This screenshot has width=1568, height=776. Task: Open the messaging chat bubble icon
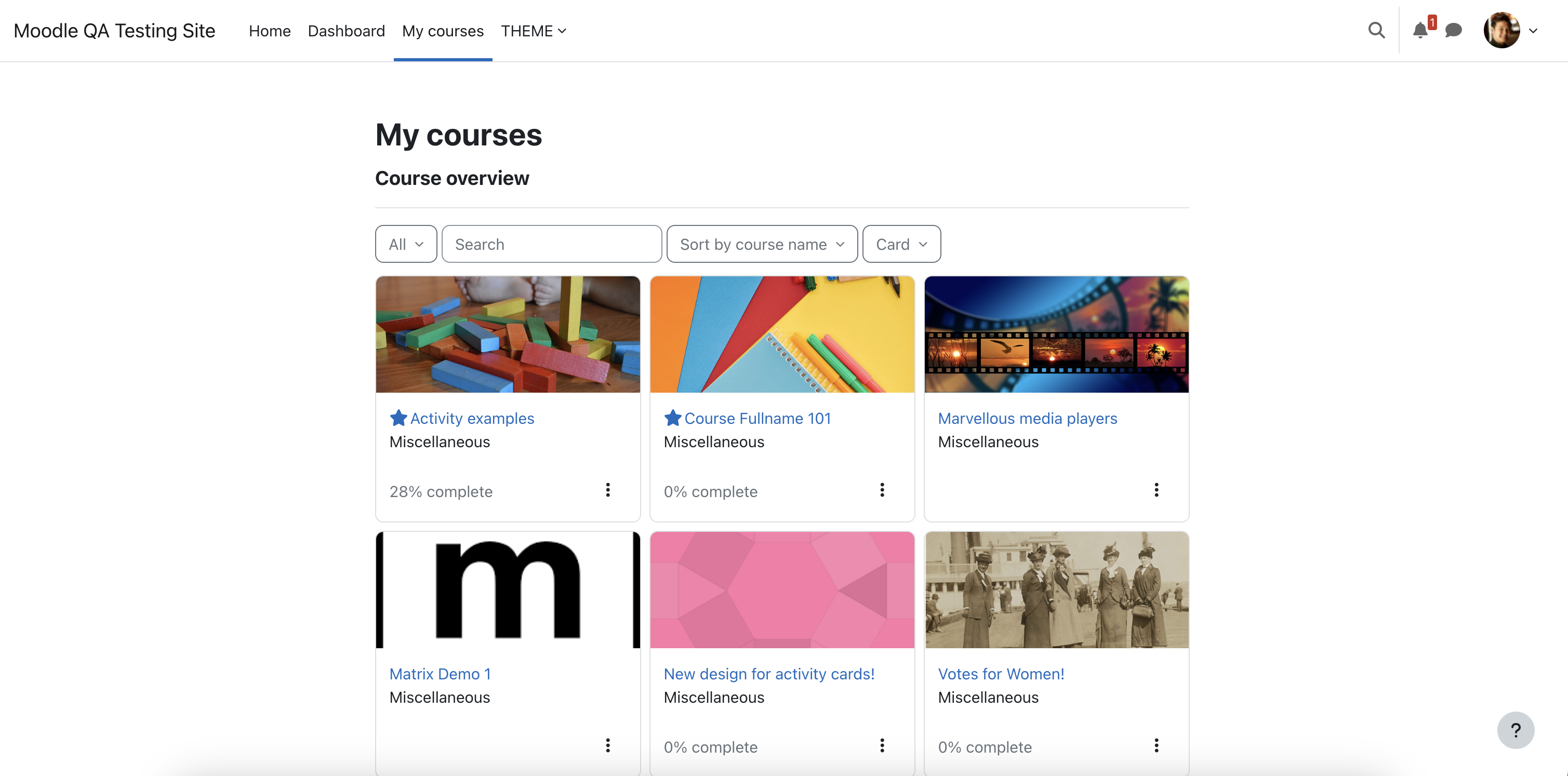pos(1453,30)
